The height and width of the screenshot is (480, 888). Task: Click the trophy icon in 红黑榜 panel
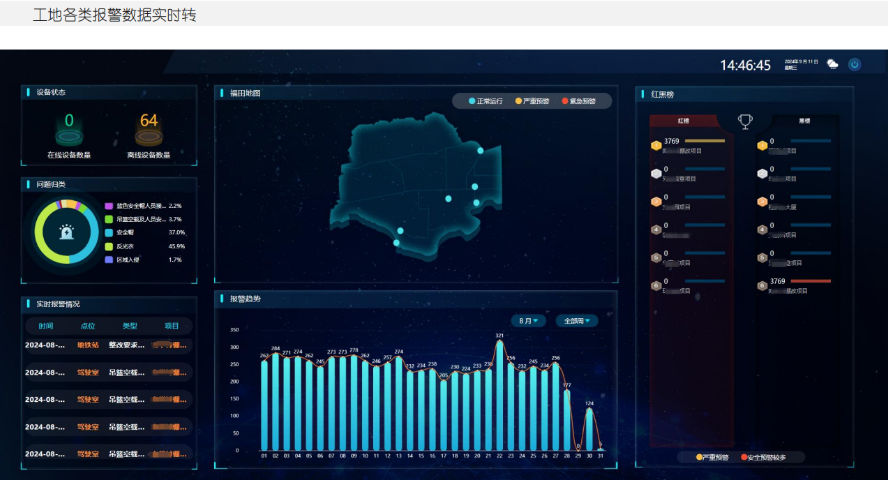tap(745, 122)
